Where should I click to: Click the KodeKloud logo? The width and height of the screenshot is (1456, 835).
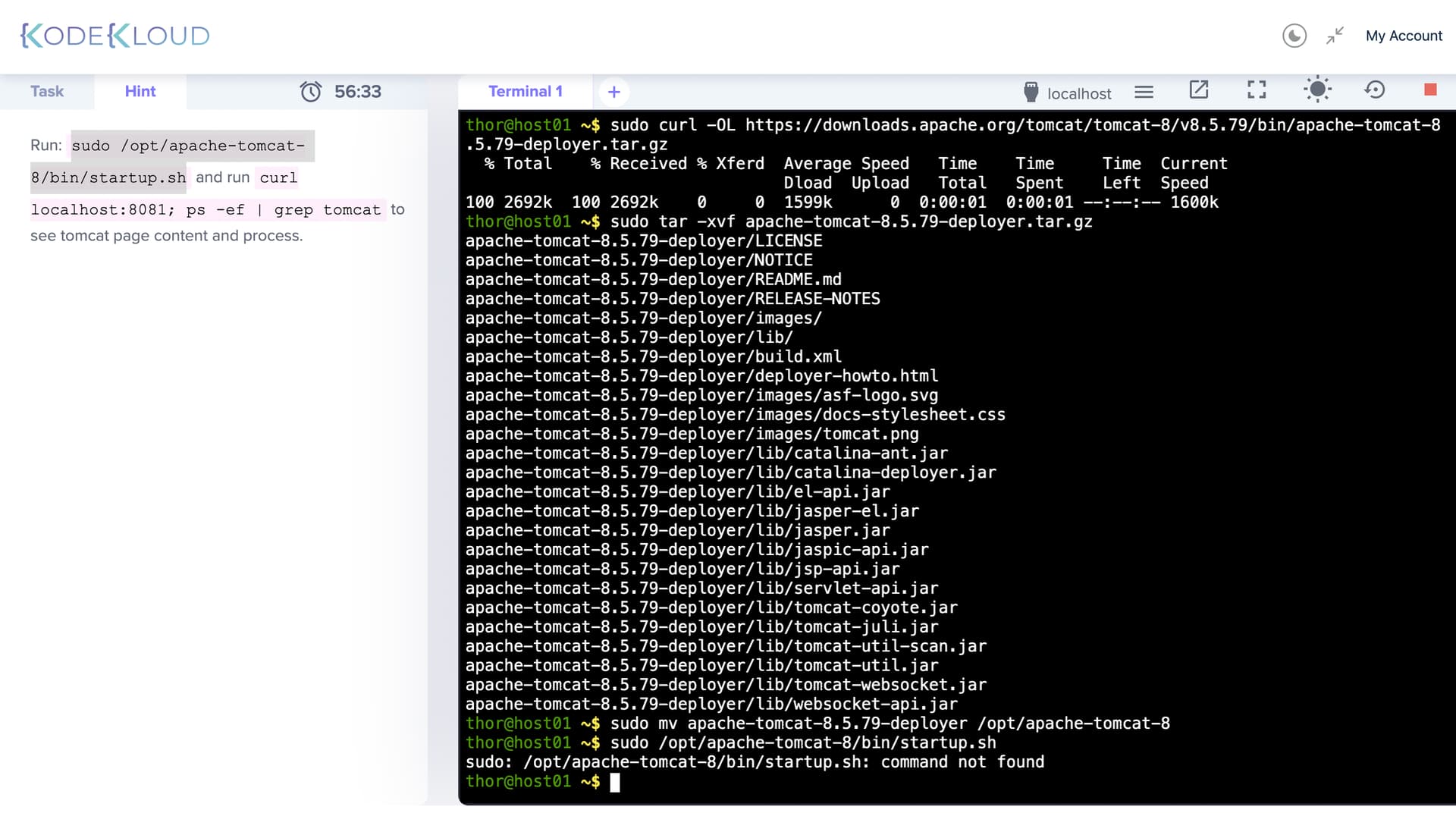pyautogui.click(x=115, y=36)
